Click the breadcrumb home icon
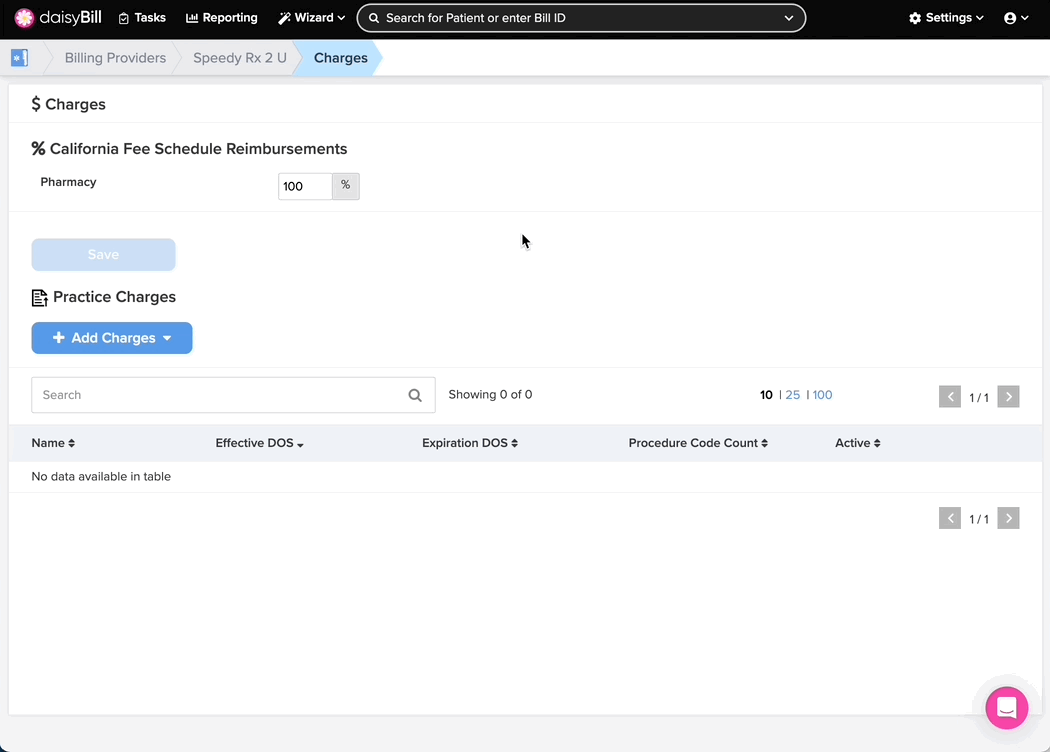The width and height of the screenshot is (1050, 752). click(x=19, y=58)
